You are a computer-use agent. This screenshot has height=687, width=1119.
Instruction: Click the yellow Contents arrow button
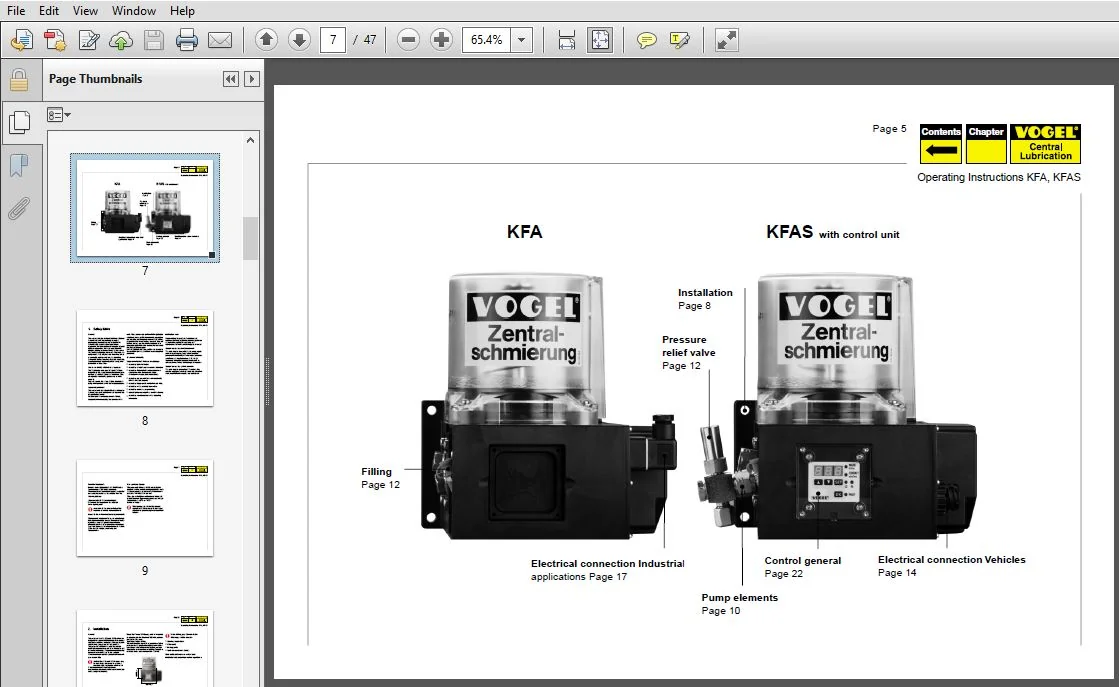pos(941,144)
